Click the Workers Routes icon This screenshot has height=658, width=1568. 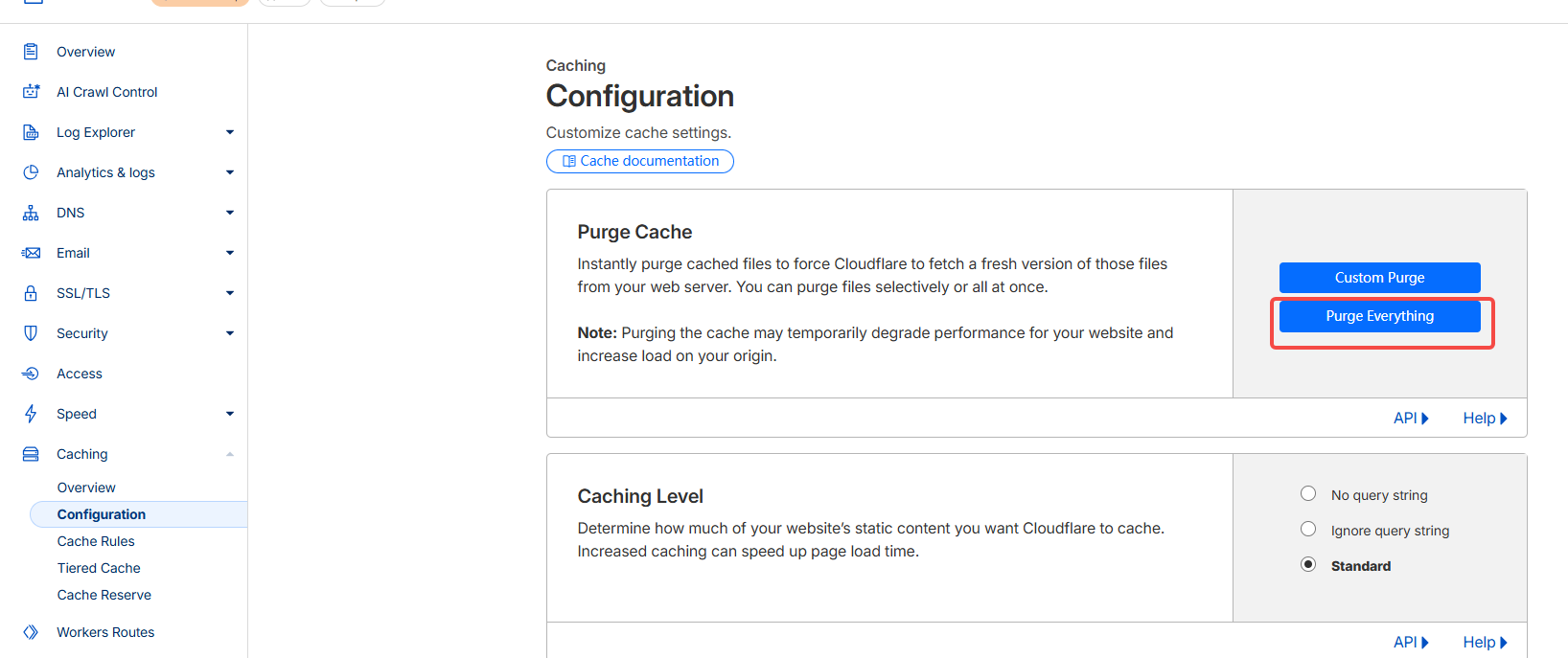[30, 631]
